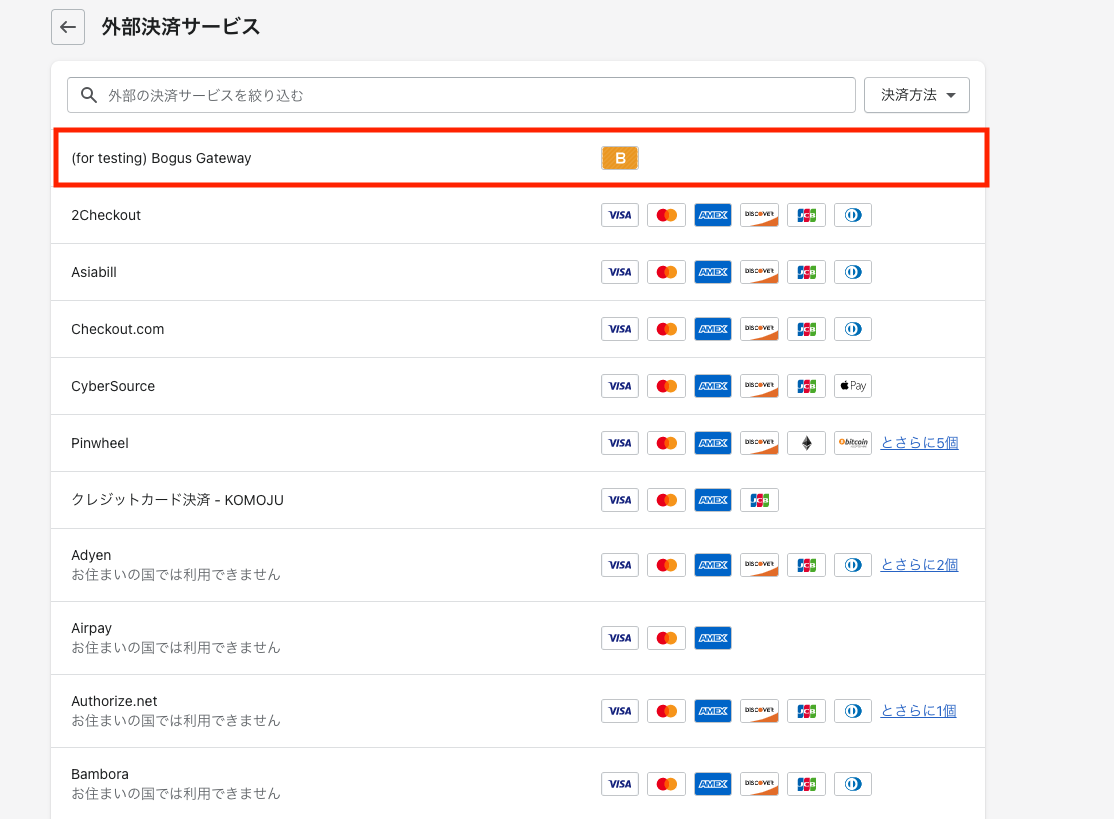Click the Discover icon in Bambora row
The width and height of the screenshot is (1114, 819).
point(759,783)
